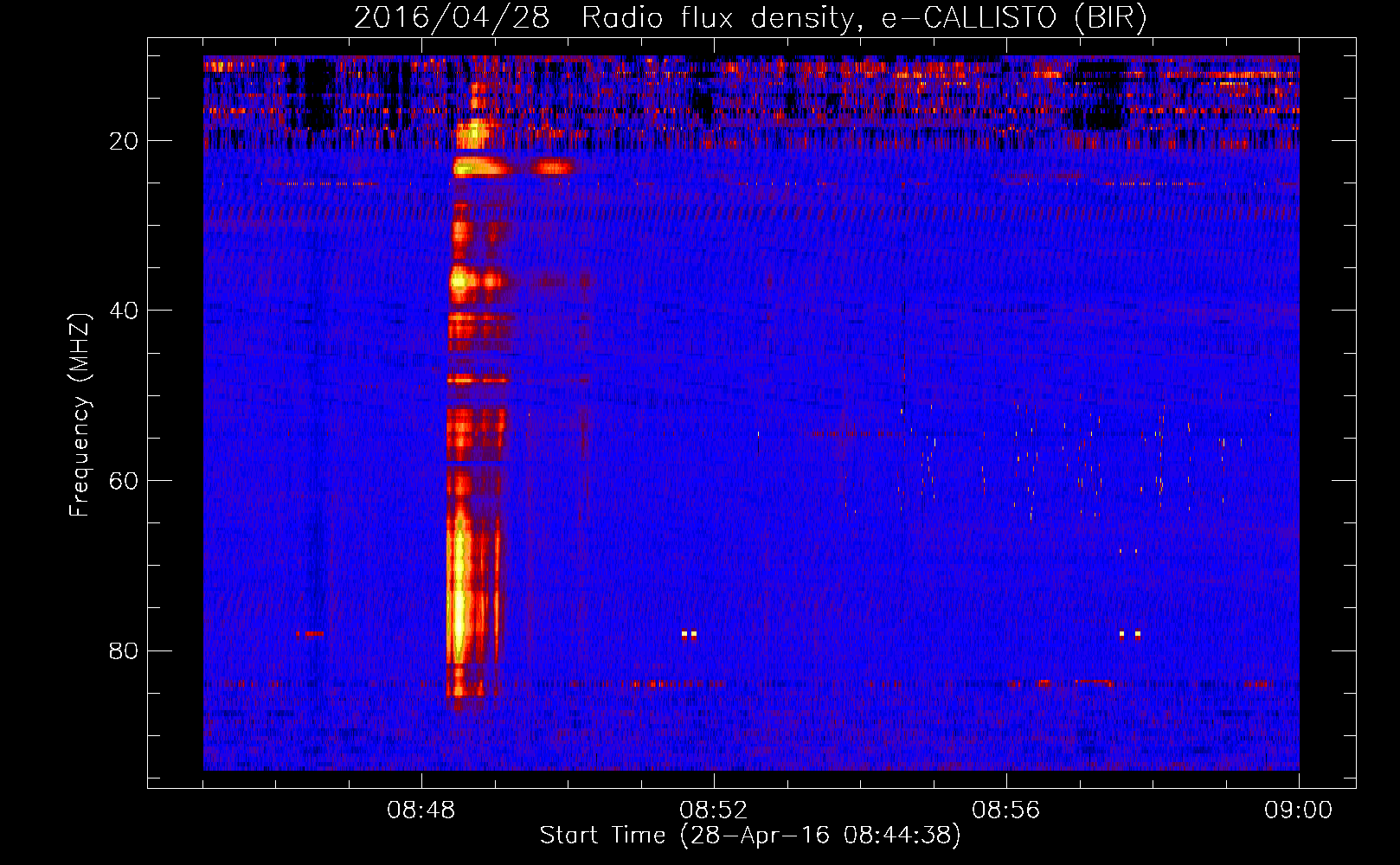Screen dimensions: 1400x865
Task: Click the '20' frequency tick label
Action: 124,141
